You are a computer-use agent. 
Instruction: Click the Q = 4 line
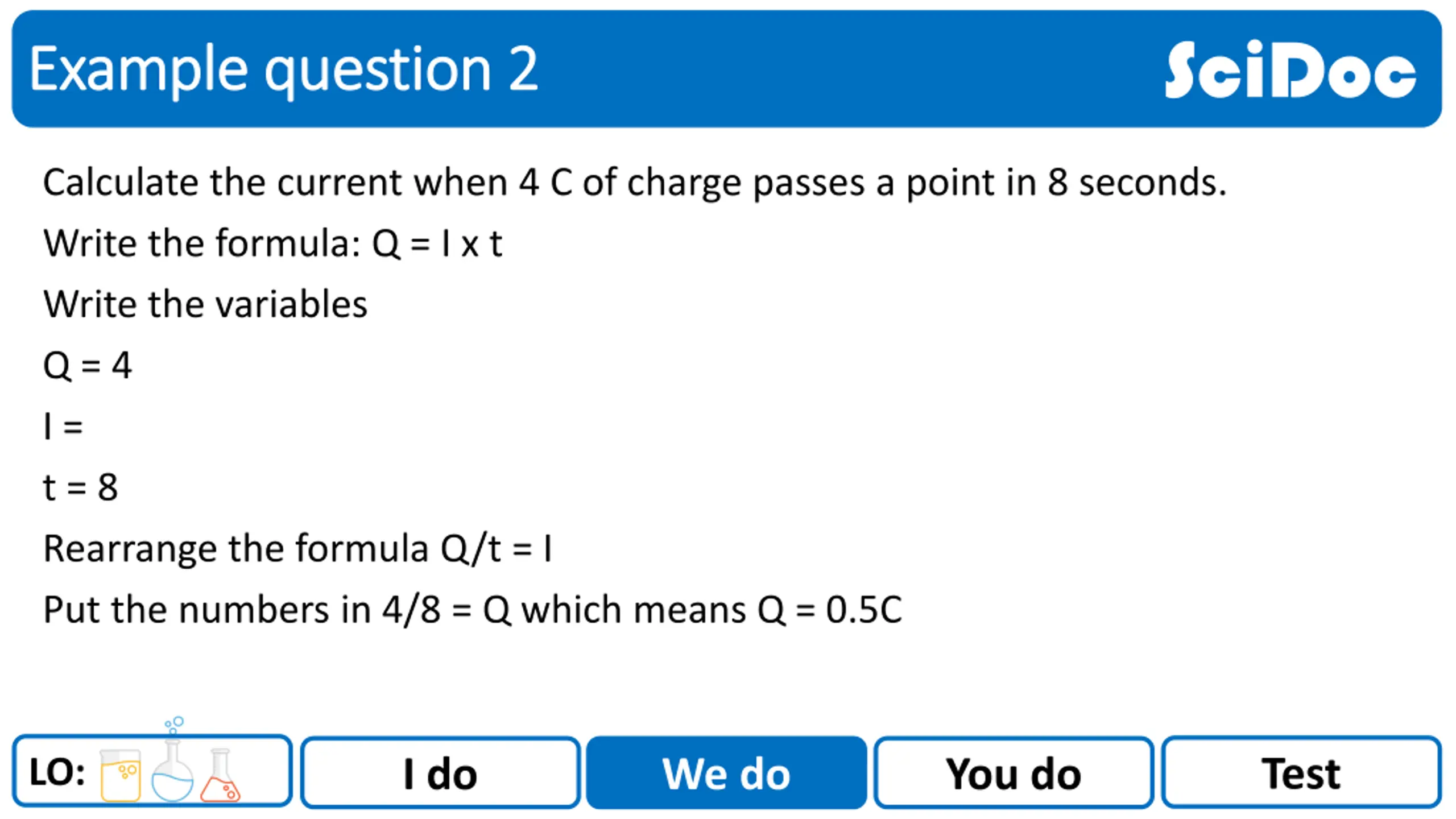pos(88,366)
